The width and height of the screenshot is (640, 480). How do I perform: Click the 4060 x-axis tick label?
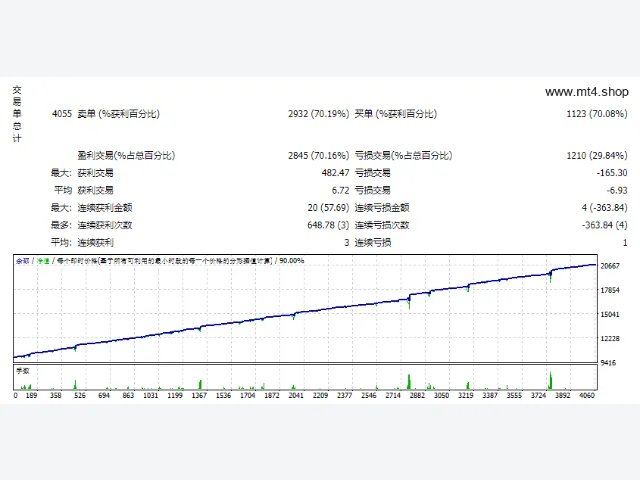click(587, 396)
